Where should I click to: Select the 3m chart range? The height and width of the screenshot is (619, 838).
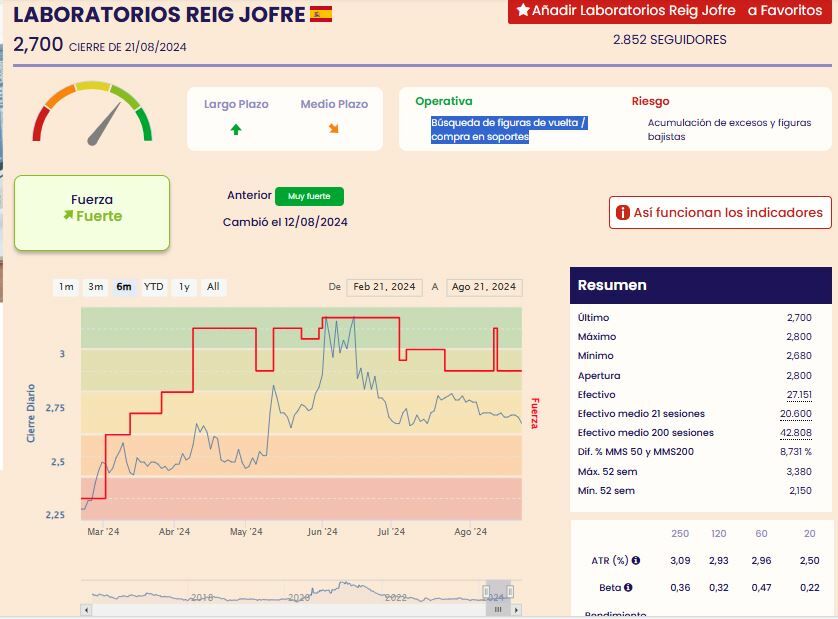pyautogui.click(x=96, y=287)
